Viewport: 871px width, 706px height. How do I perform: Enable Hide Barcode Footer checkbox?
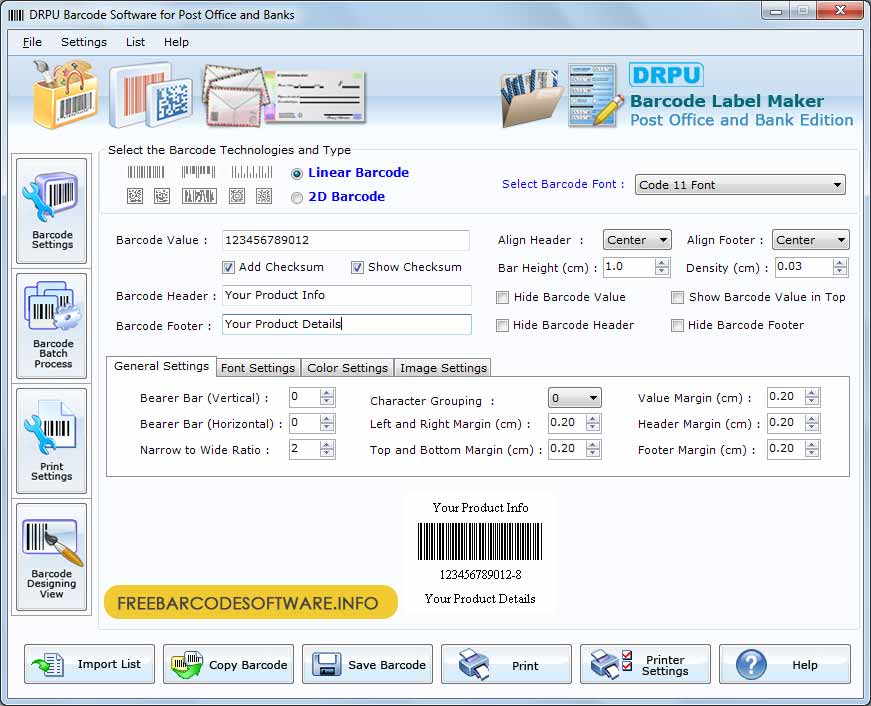coord(677,326)
